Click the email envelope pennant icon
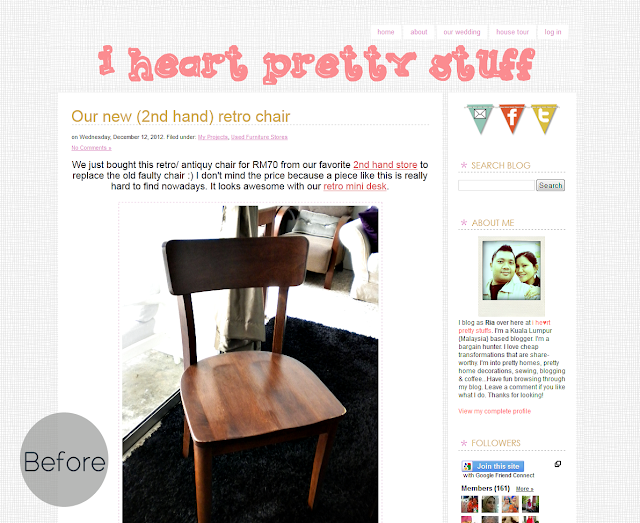 click(480, 118)
